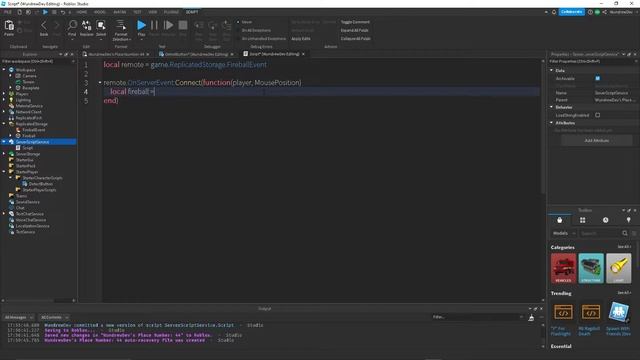The width and height of the screenshot is (640, 360).
Task: Fold the function block on line 3
Action: 100,82
